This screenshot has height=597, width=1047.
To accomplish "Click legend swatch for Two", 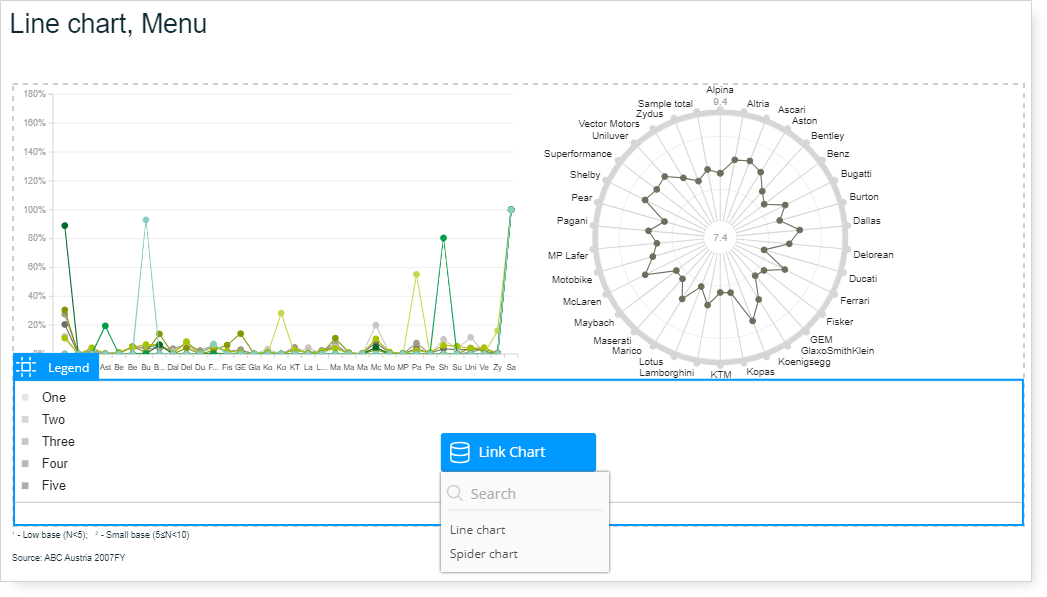I will tap(25, 419).
